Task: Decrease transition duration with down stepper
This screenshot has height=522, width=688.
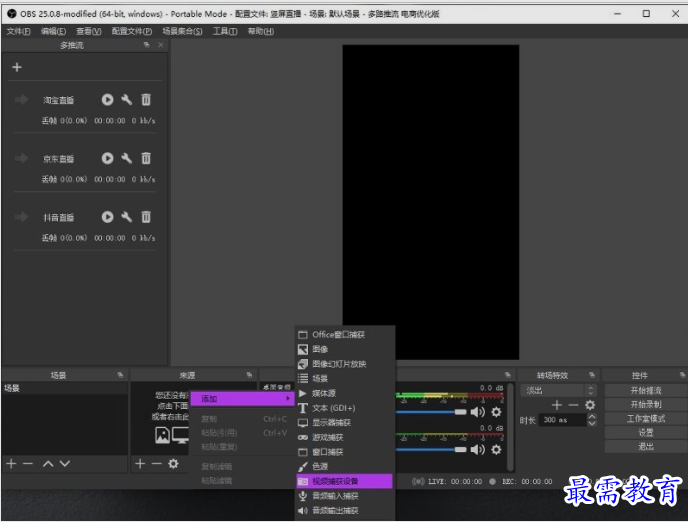Action: click(x=592, y=423)
